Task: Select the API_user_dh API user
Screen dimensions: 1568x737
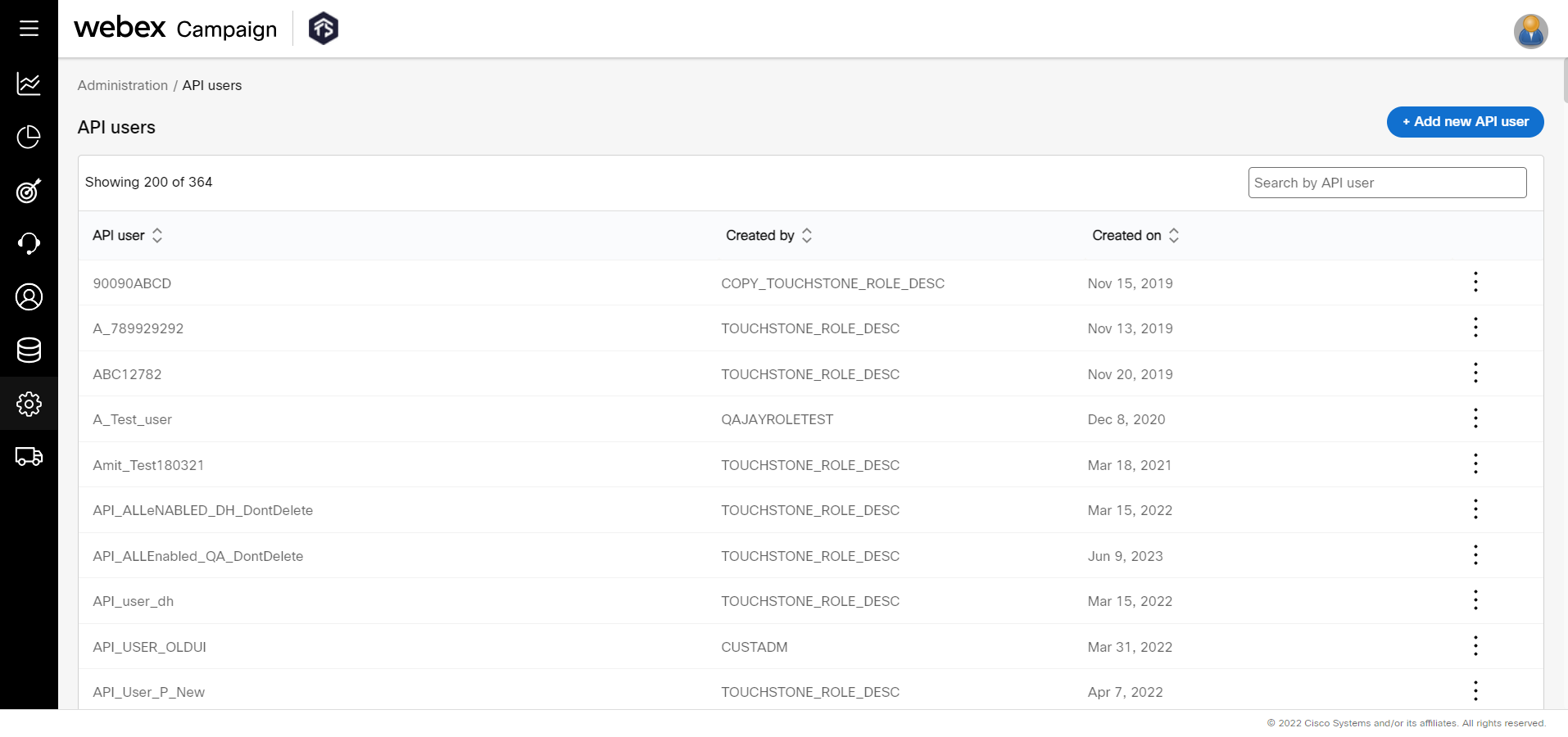Action: [x=133, y=601]
